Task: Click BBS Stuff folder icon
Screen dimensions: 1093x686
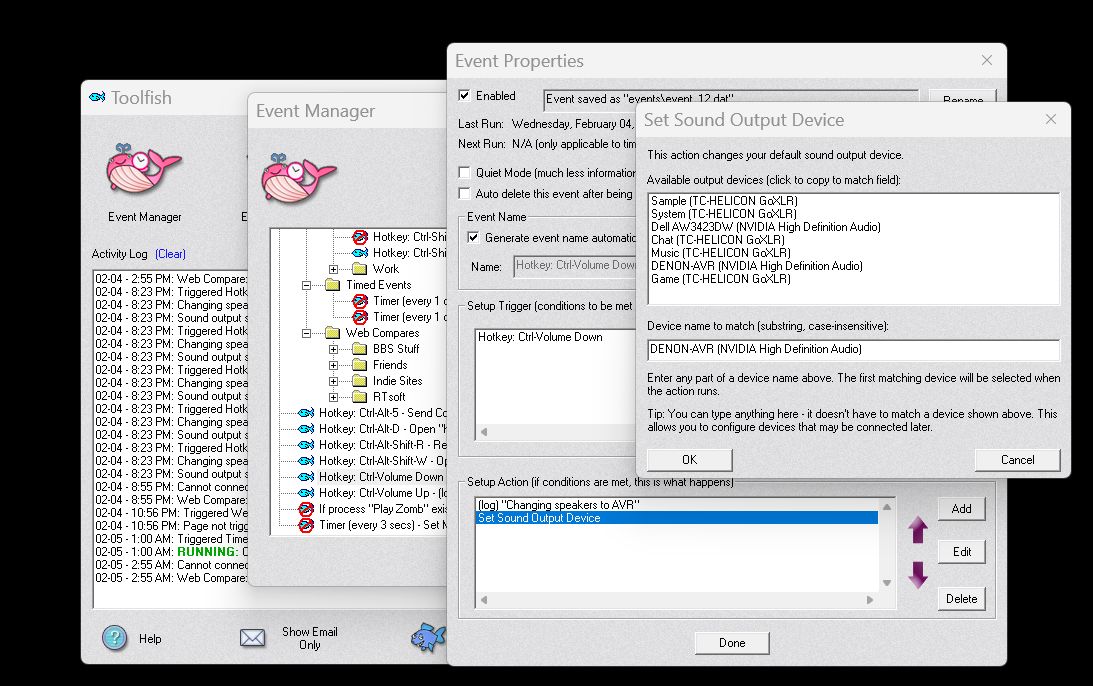Action: (360, 349)
